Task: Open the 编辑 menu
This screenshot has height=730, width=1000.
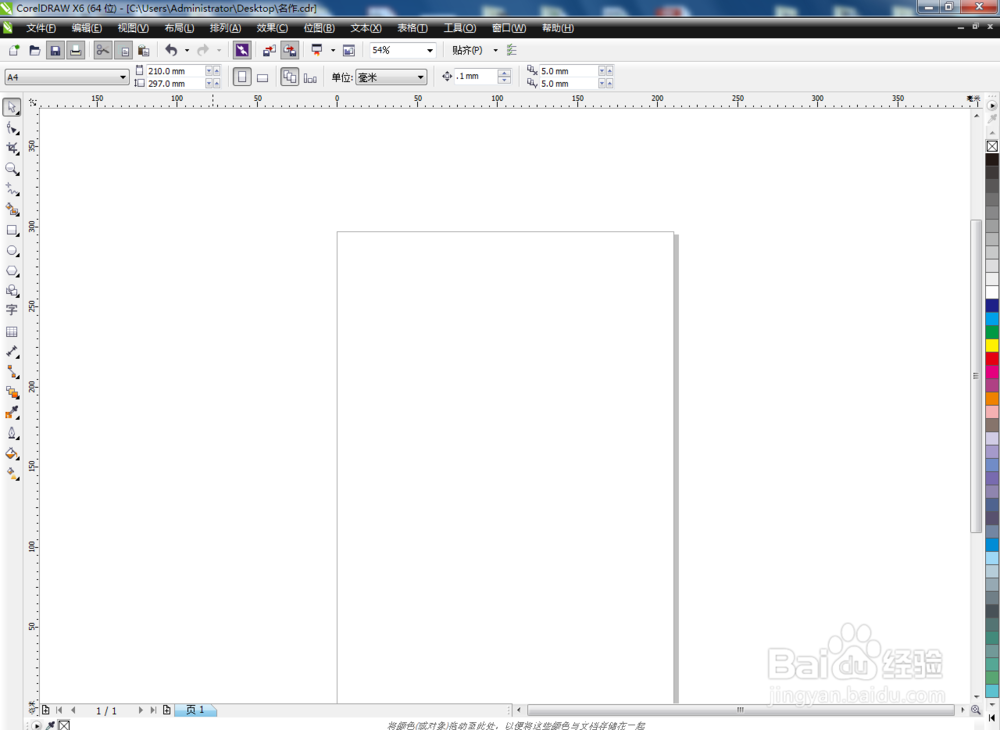Action: (x=87, y=28)
